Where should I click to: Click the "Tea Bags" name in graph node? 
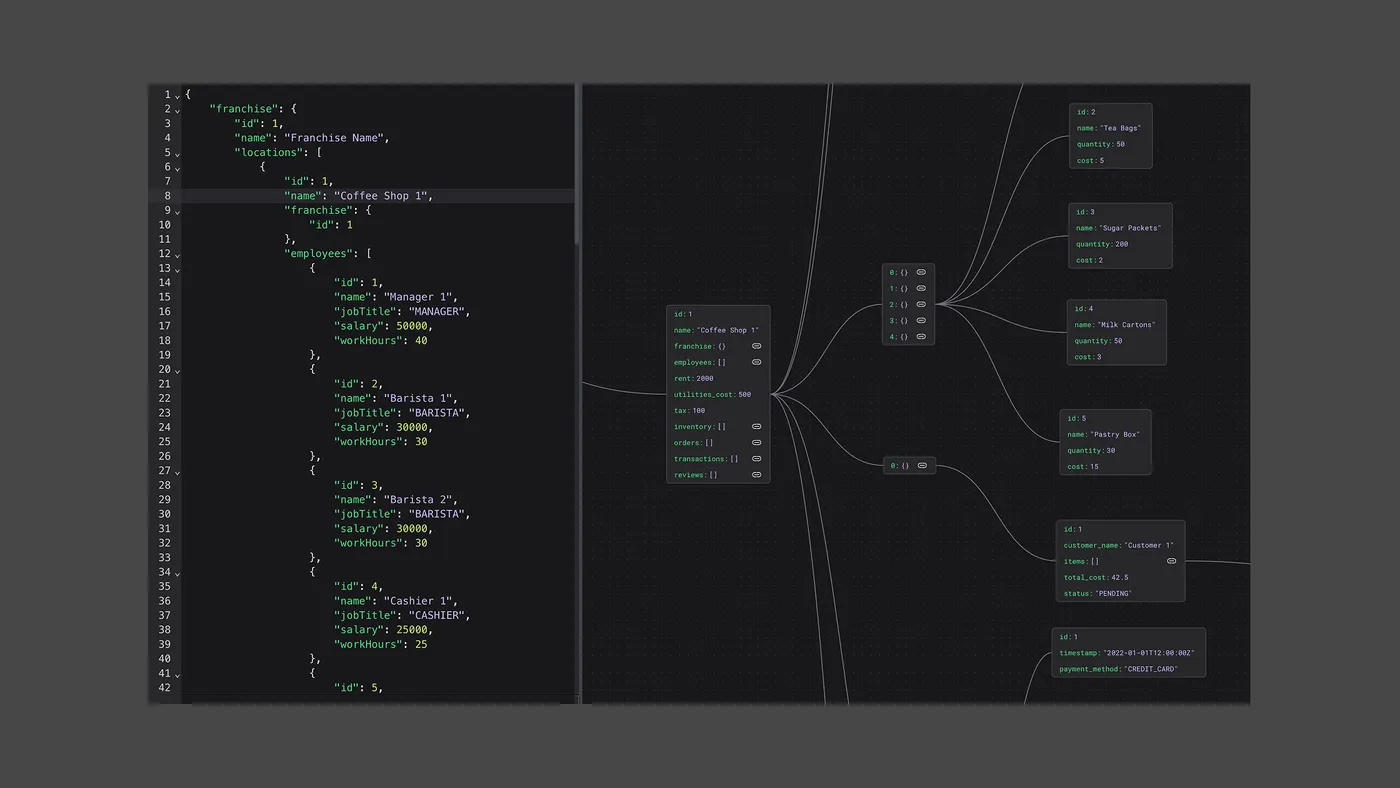[1121, 128]
